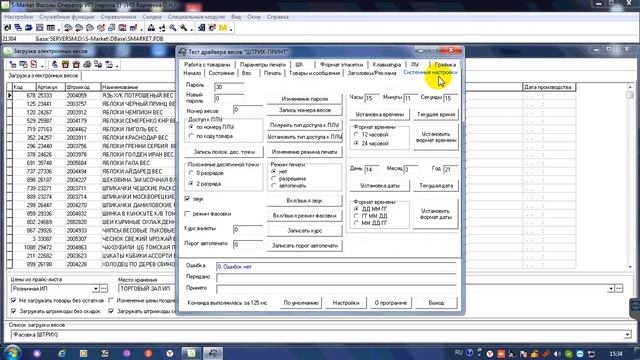This screenshot has width=640, height=360.
Task: Select 'автопечать' print mode radio
Action: (x=273, y=186)
